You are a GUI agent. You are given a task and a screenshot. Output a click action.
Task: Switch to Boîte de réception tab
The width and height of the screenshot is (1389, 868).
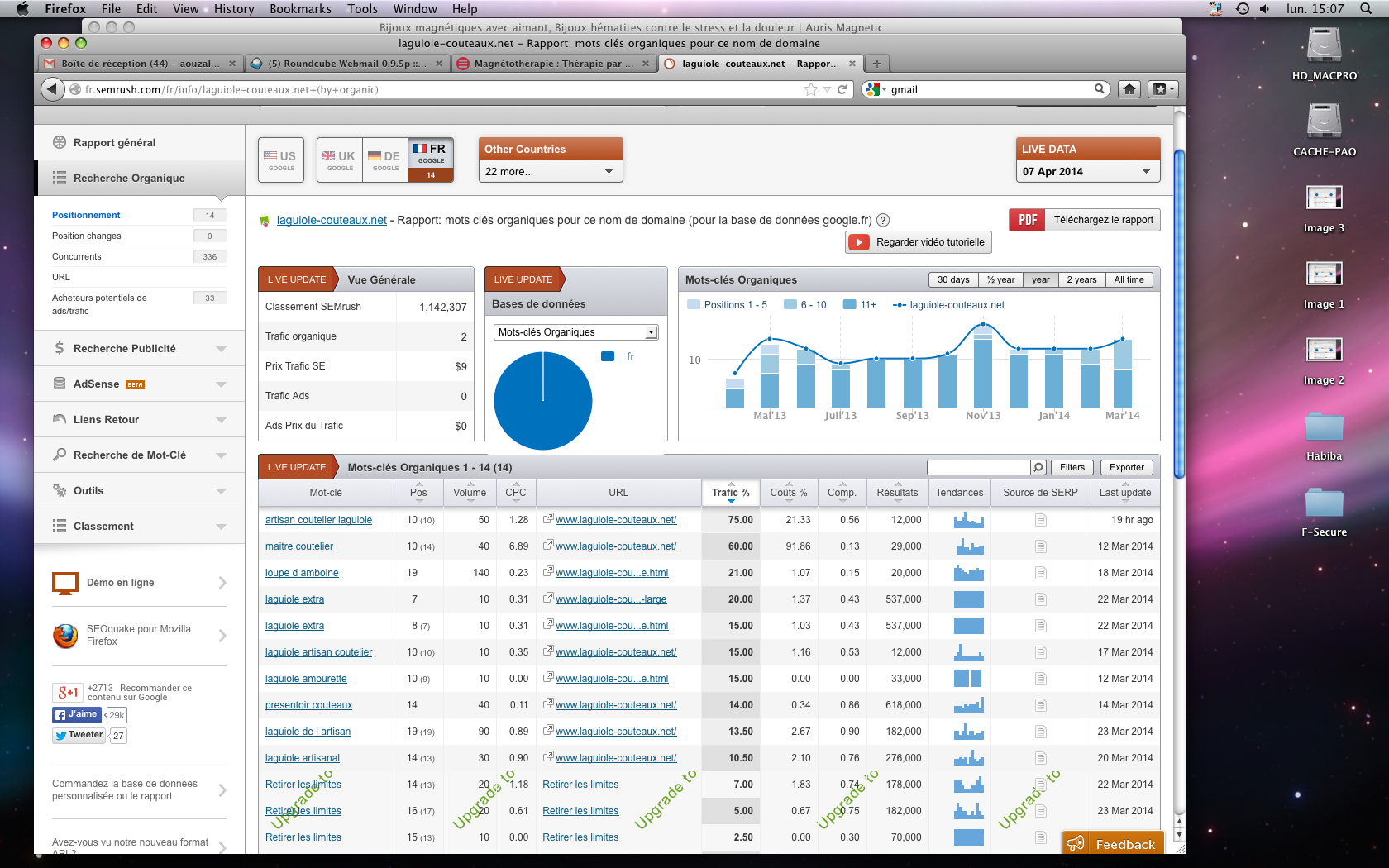[x=140, y=64]
